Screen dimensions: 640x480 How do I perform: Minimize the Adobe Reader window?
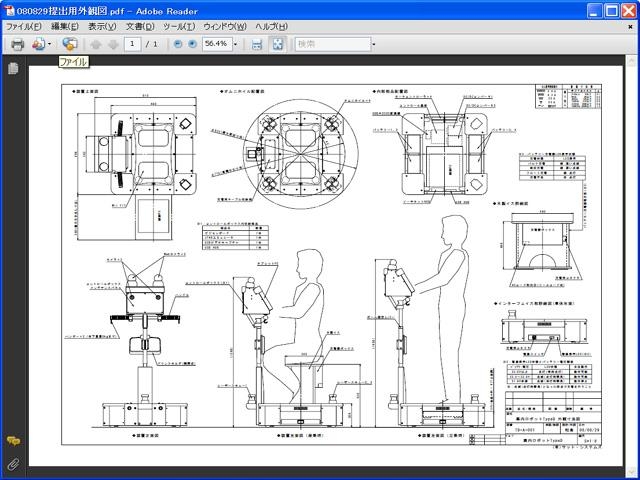(594, 11)
